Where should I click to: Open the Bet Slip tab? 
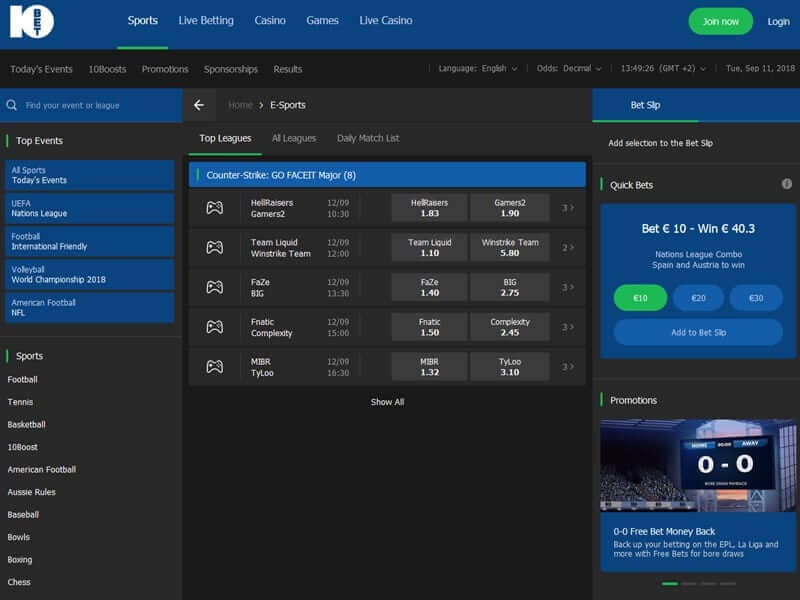pos(645,105)
